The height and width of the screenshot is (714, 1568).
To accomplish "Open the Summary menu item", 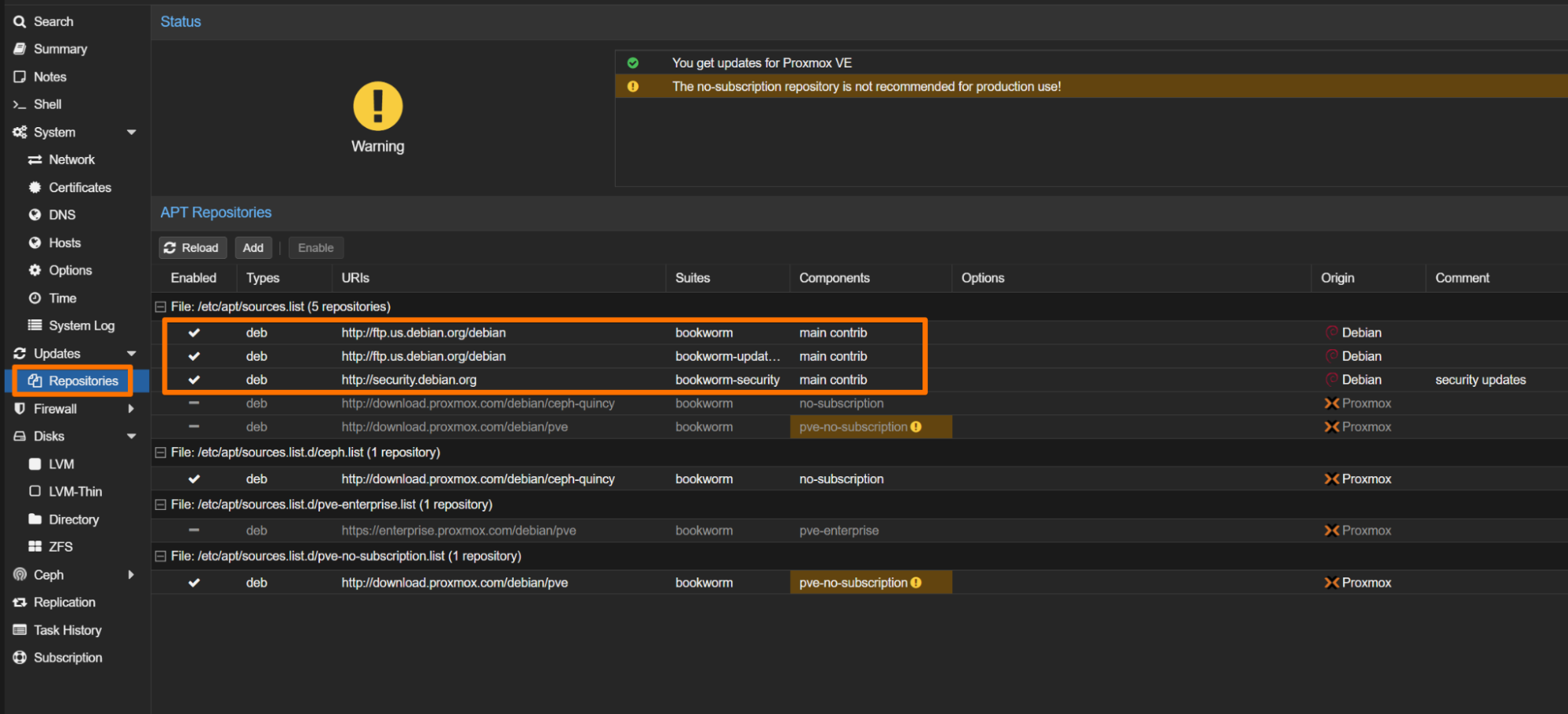I will 60,49.
